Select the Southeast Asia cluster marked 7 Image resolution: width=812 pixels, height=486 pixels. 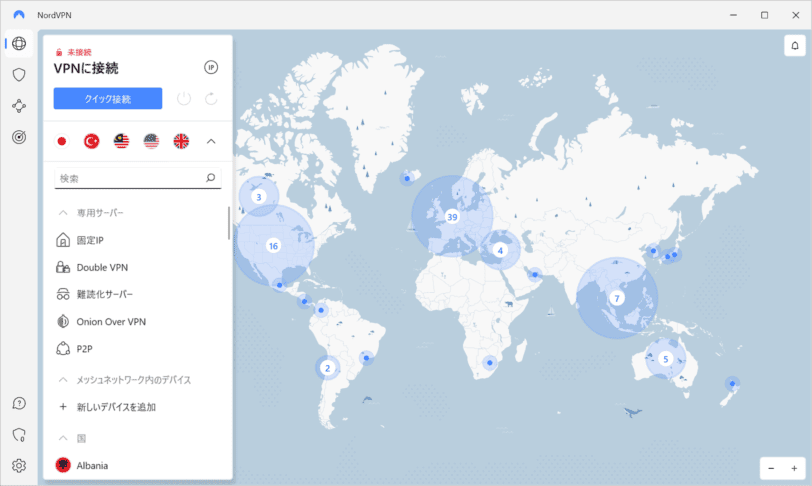[x=617, y=298]
